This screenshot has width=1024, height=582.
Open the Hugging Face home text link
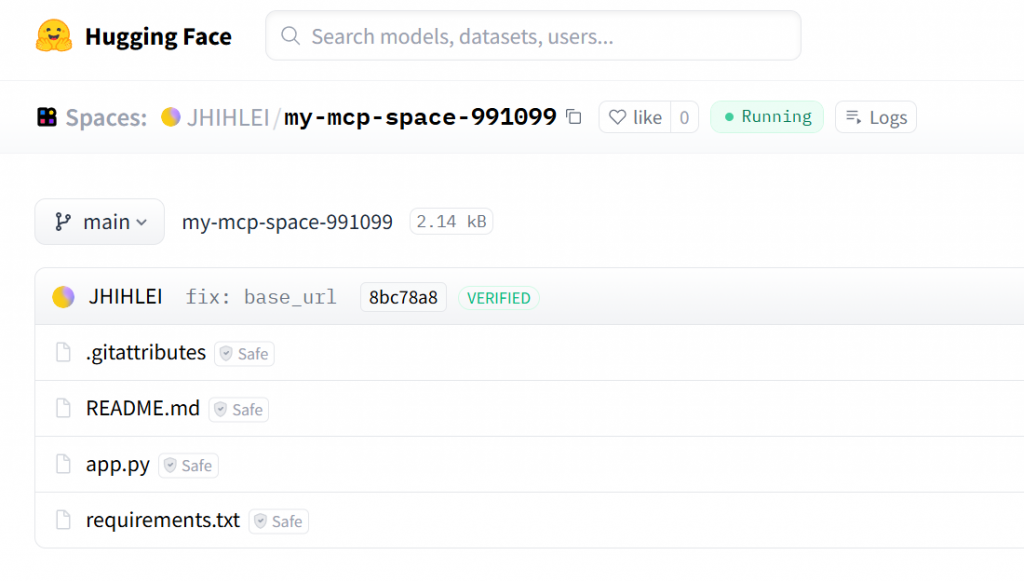point(158,37)
